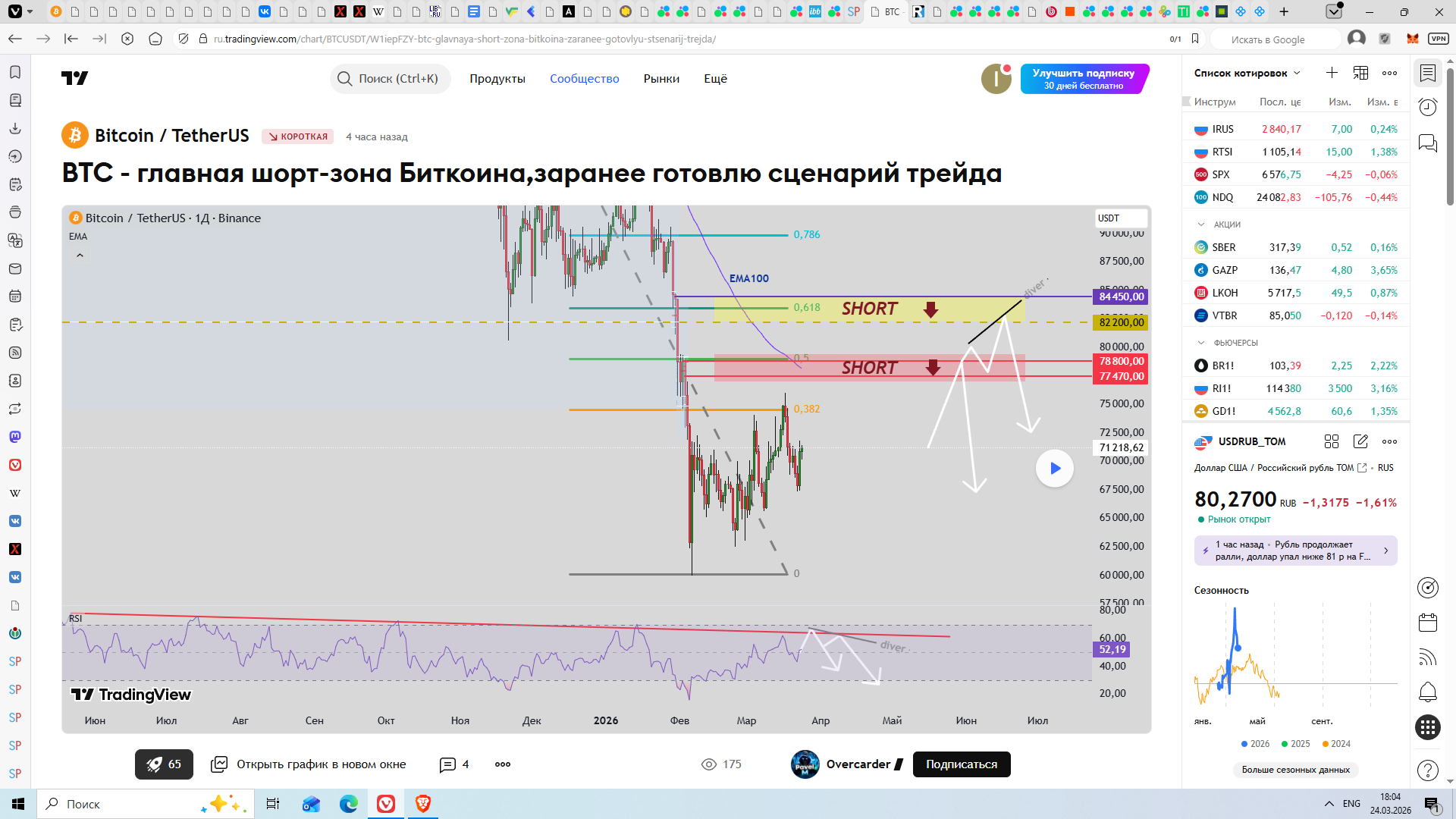1456x819 pixels.
Task: Click the Подписаться button
Action: (961, 764)
